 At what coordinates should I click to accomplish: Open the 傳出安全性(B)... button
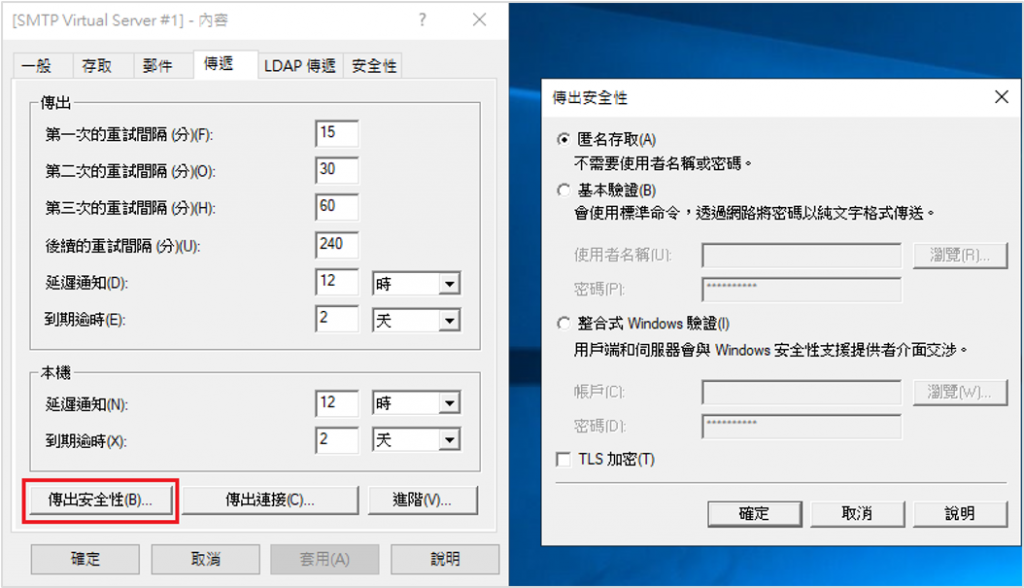pyautogui.click(x=101, y=500)
